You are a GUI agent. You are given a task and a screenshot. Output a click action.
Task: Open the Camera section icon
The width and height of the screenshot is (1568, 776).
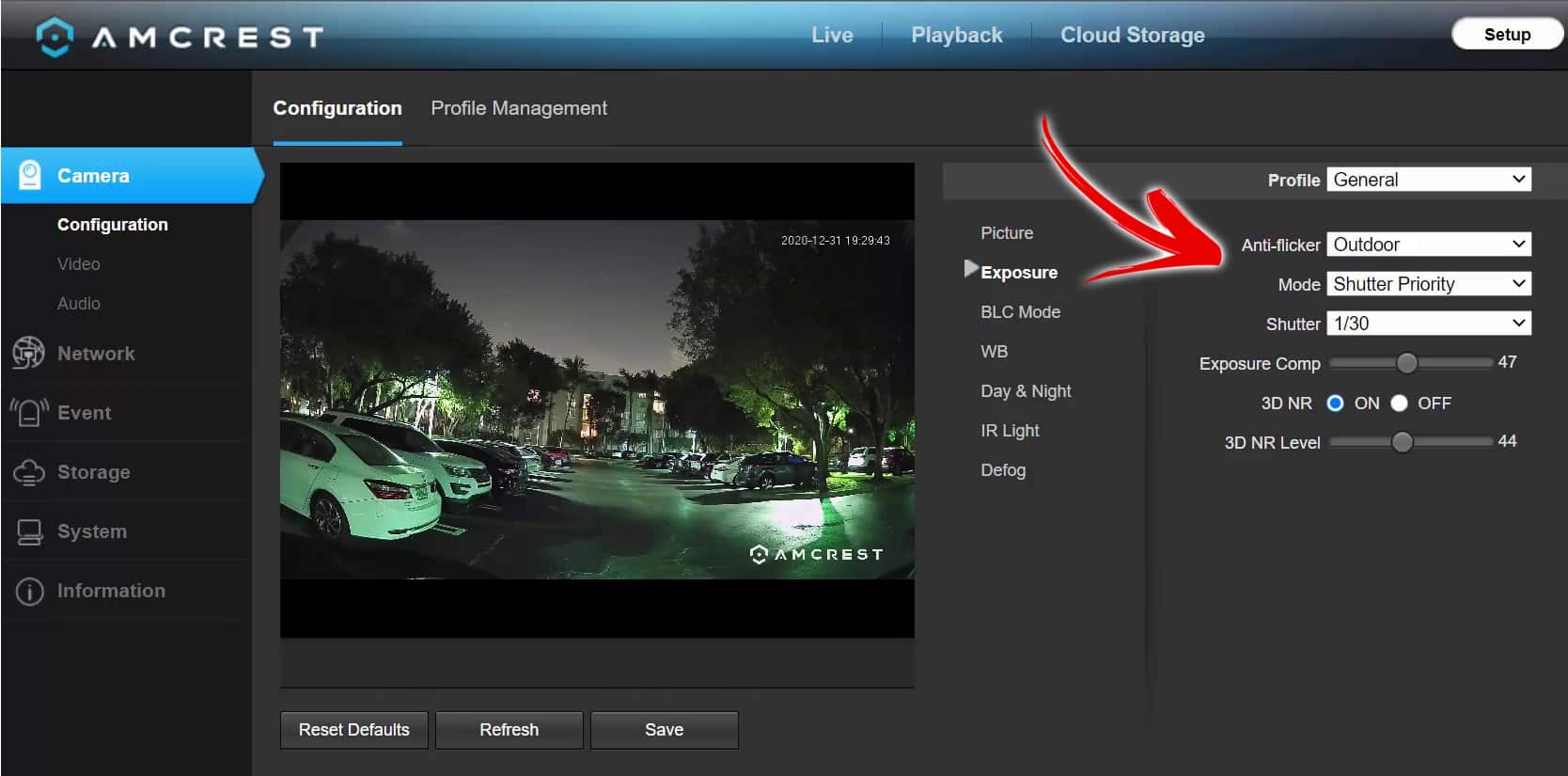point(30,176)
